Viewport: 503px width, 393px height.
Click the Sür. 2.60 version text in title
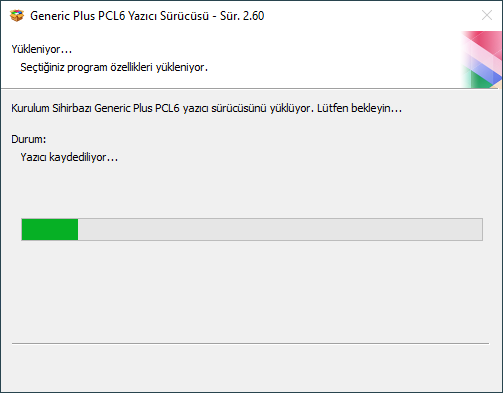[x=242, y=16]
